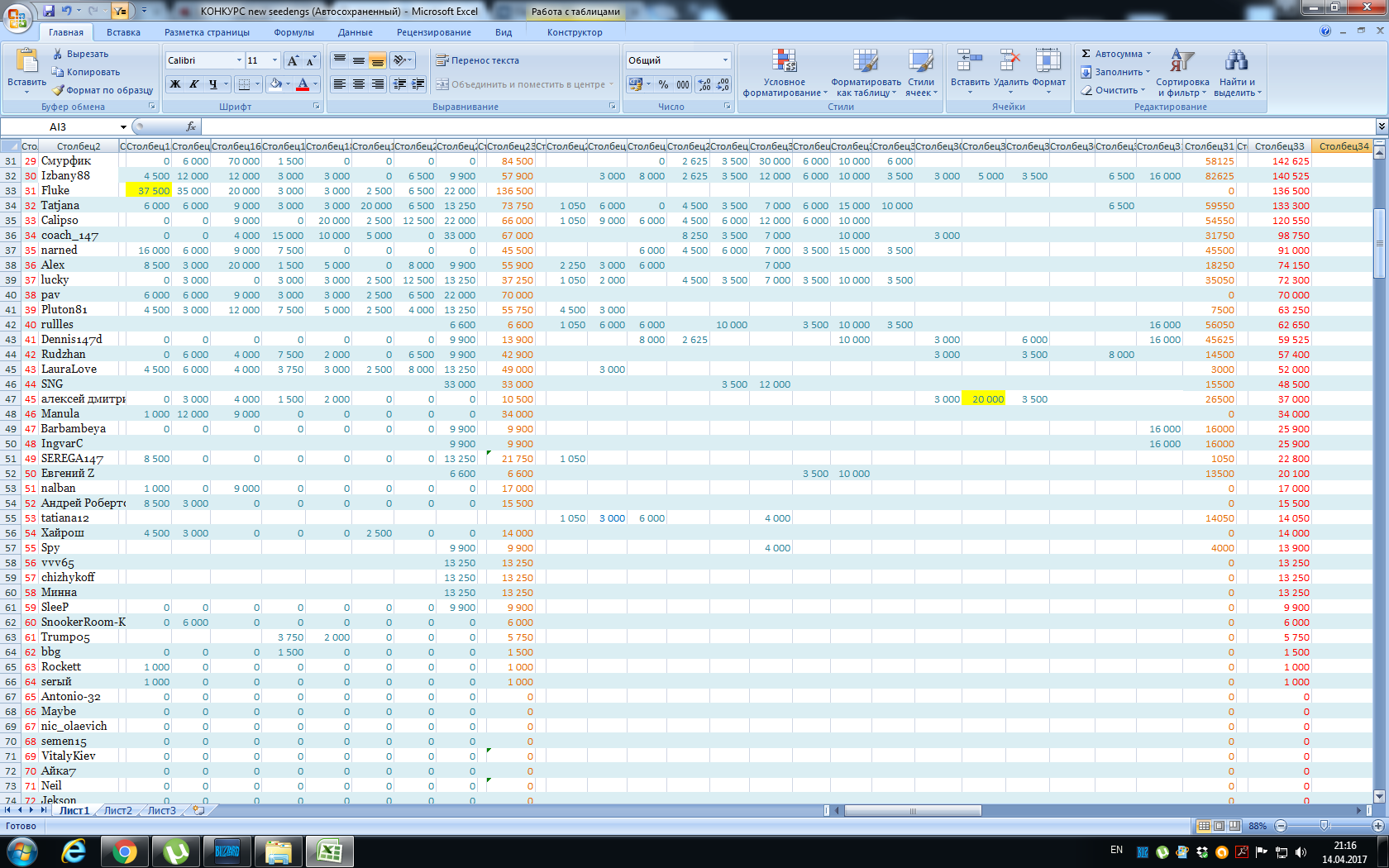Switch to the Формулы ribbon tab
This screenshot has height=868, width=1389.
pos(294,32)
